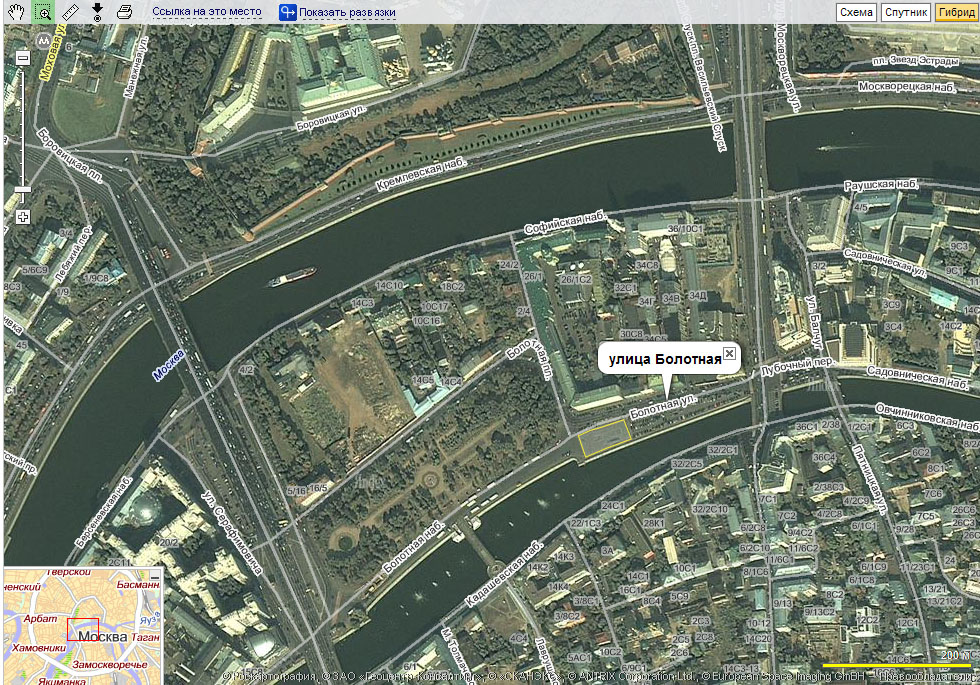Image resolution: width=980 pixels, height=685 pixels.
Task: Click the add placemark arrow tool
Action: tap(97, 12)
